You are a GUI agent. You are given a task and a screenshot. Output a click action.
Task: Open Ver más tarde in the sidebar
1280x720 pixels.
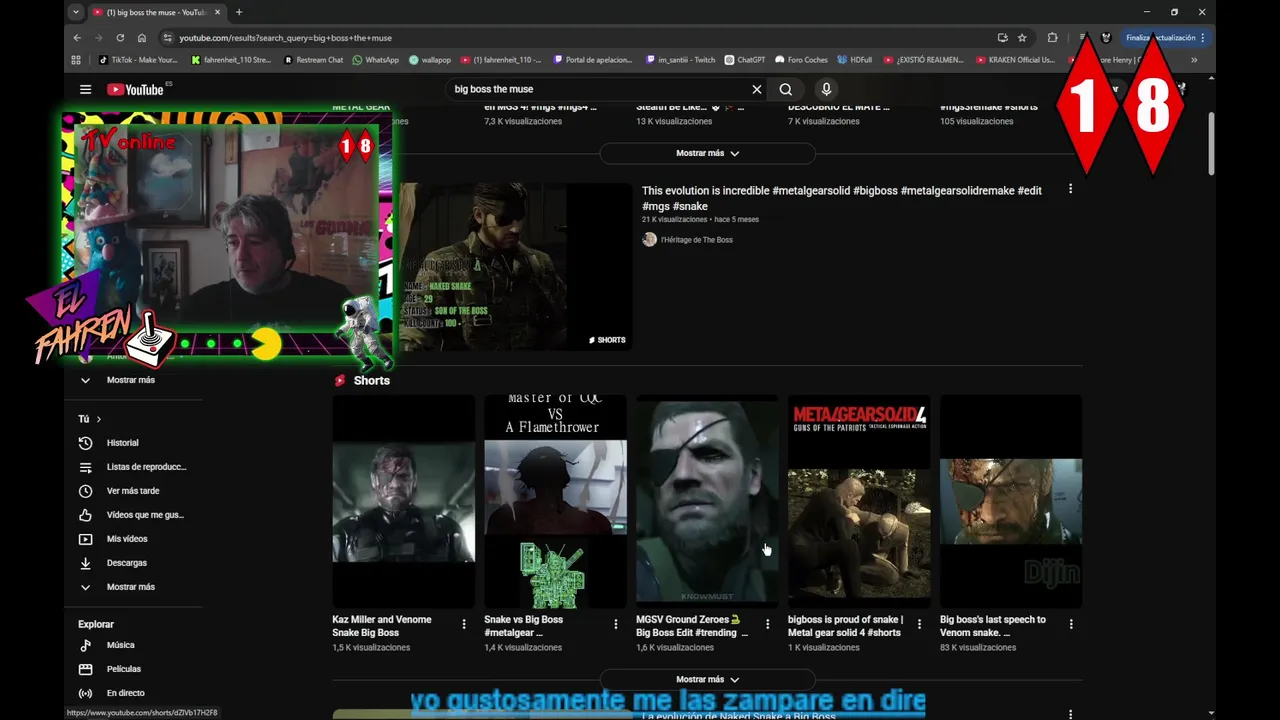point(132,491)
